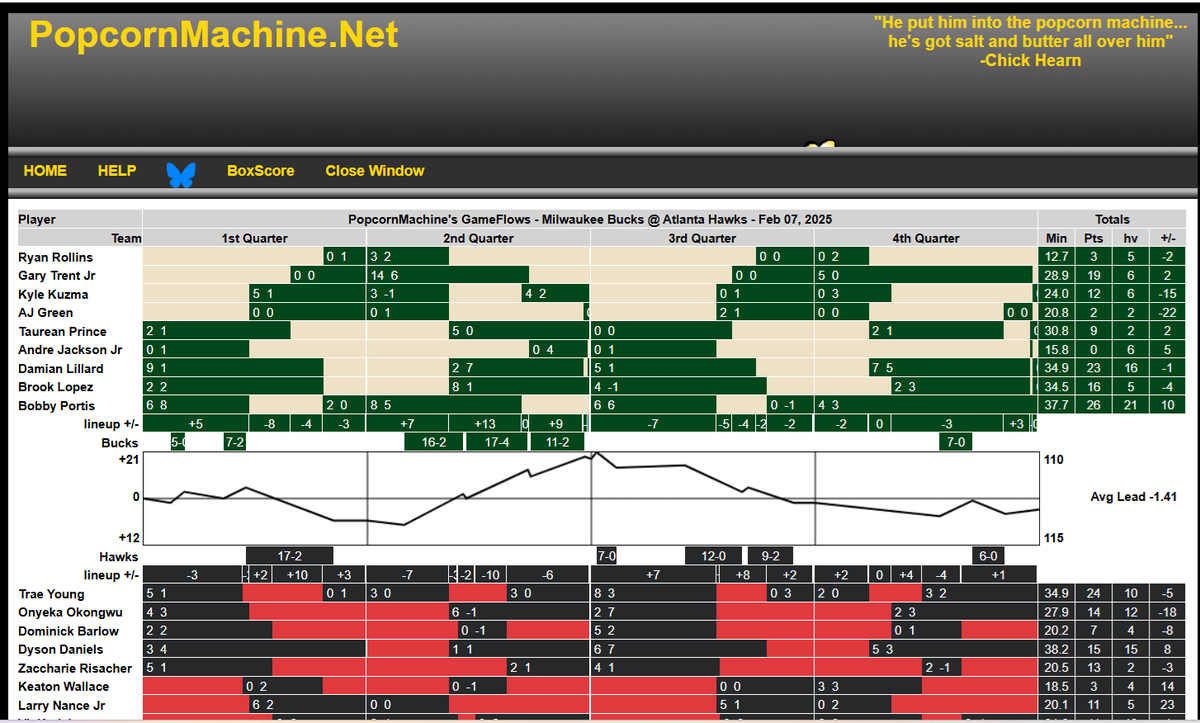
Task: Select player name Kyle Kuzma
Action: (x=53, y=294)
